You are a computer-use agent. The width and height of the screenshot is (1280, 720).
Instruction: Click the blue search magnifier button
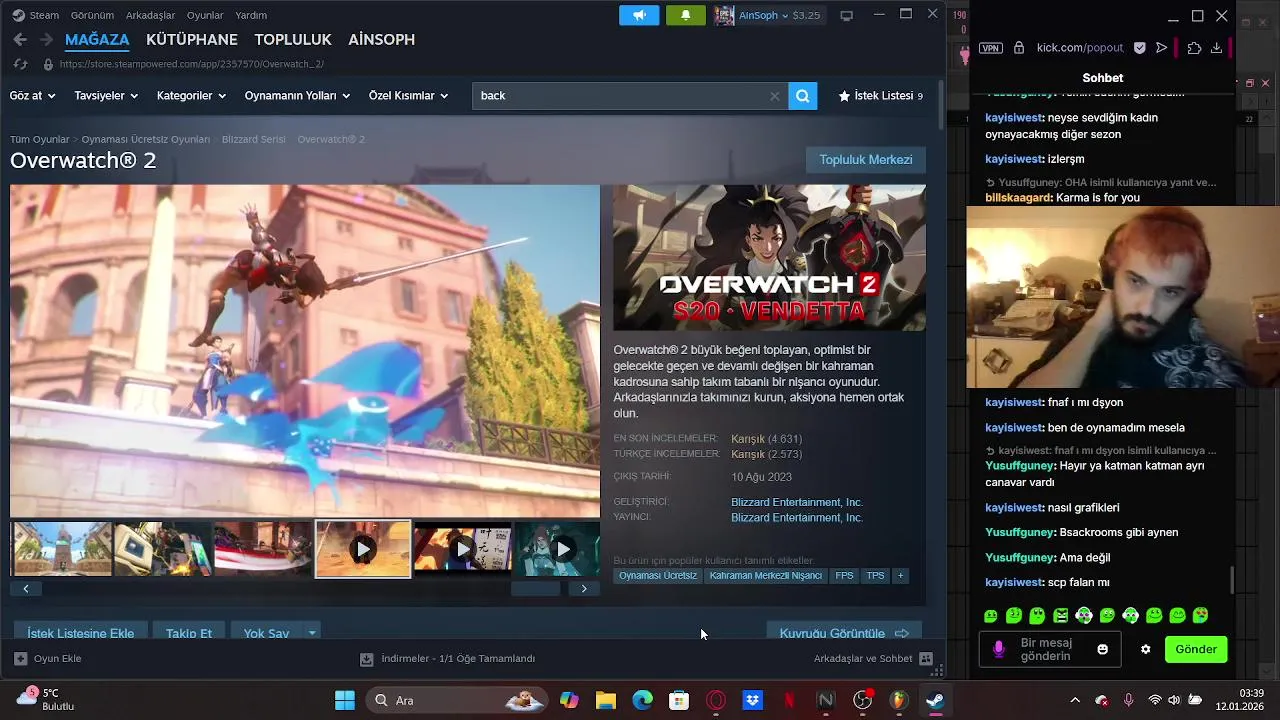[x=802, y=96]
